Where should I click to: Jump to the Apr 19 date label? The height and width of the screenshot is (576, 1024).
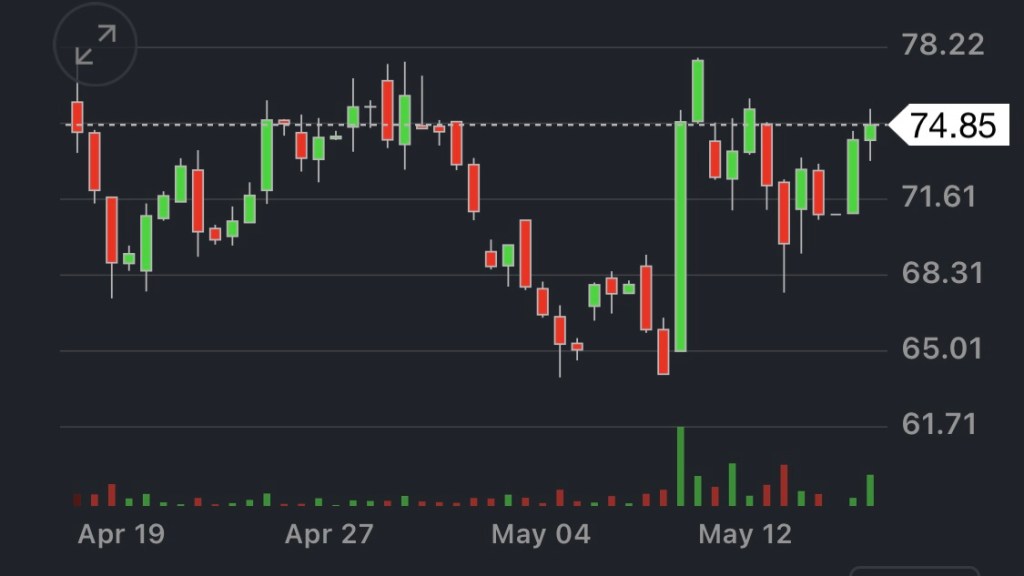click(121, 534)
